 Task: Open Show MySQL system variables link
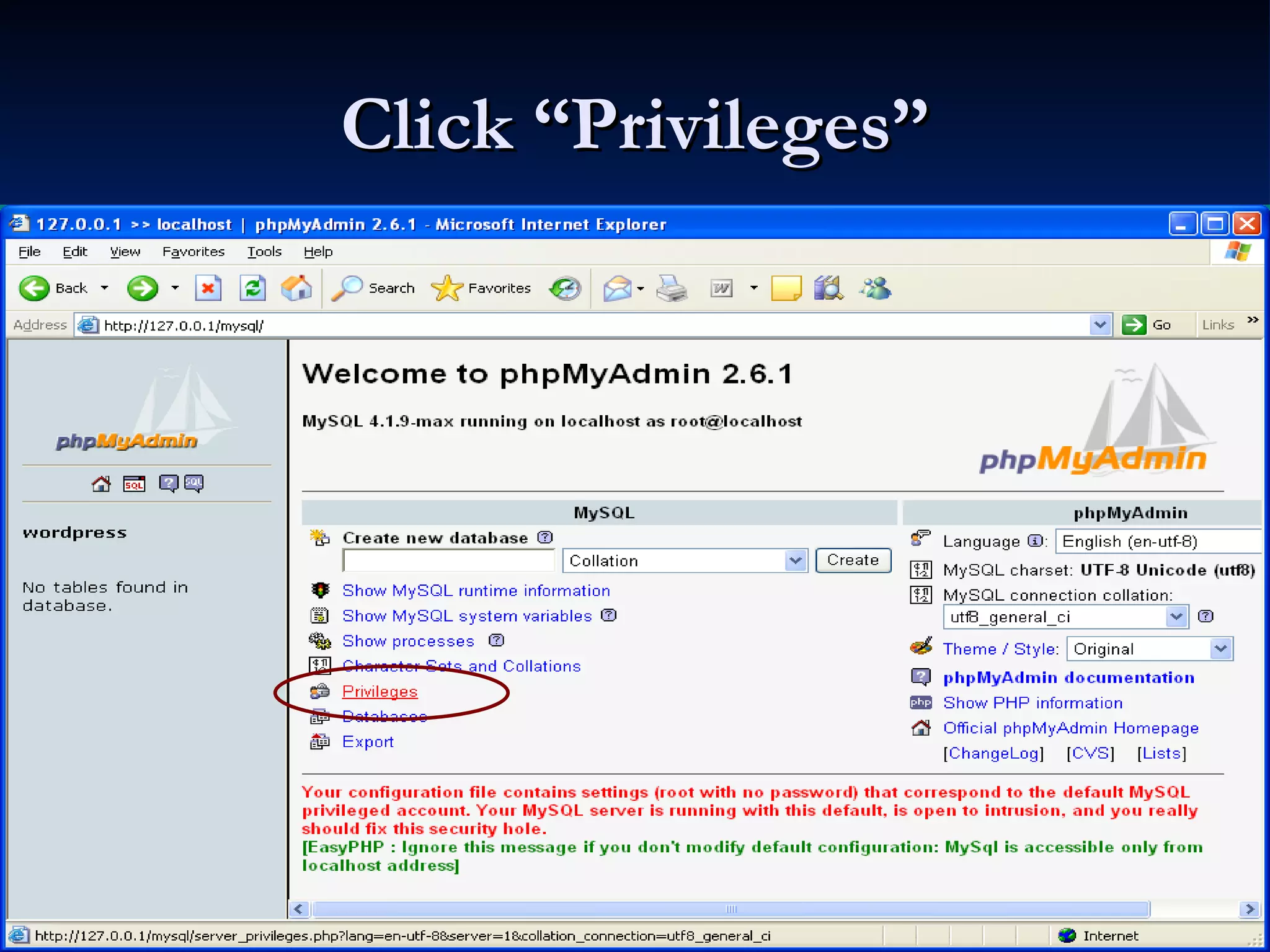(468, 615)
